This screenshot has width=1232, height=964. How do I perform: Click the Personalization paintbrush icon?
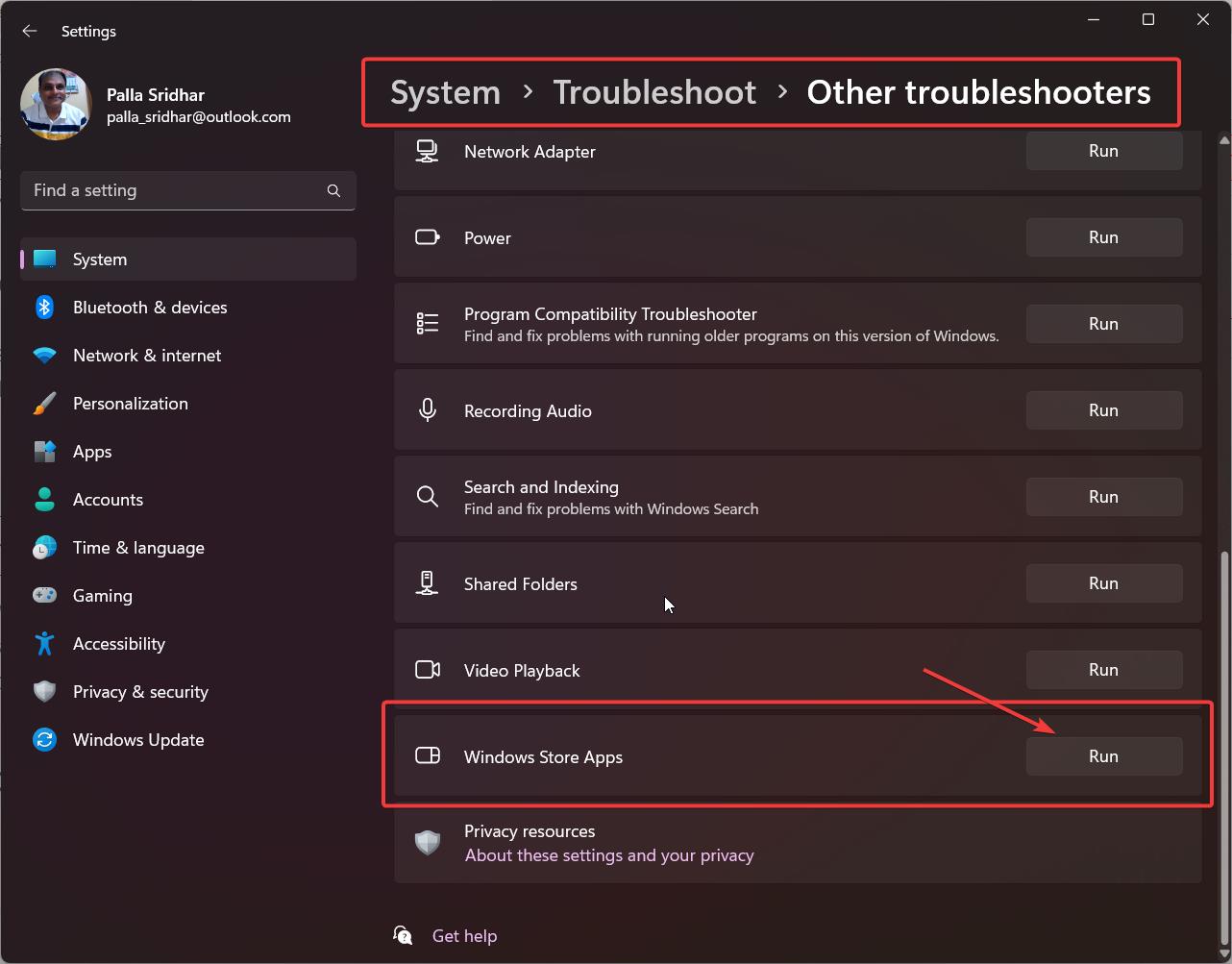[44, 403]
